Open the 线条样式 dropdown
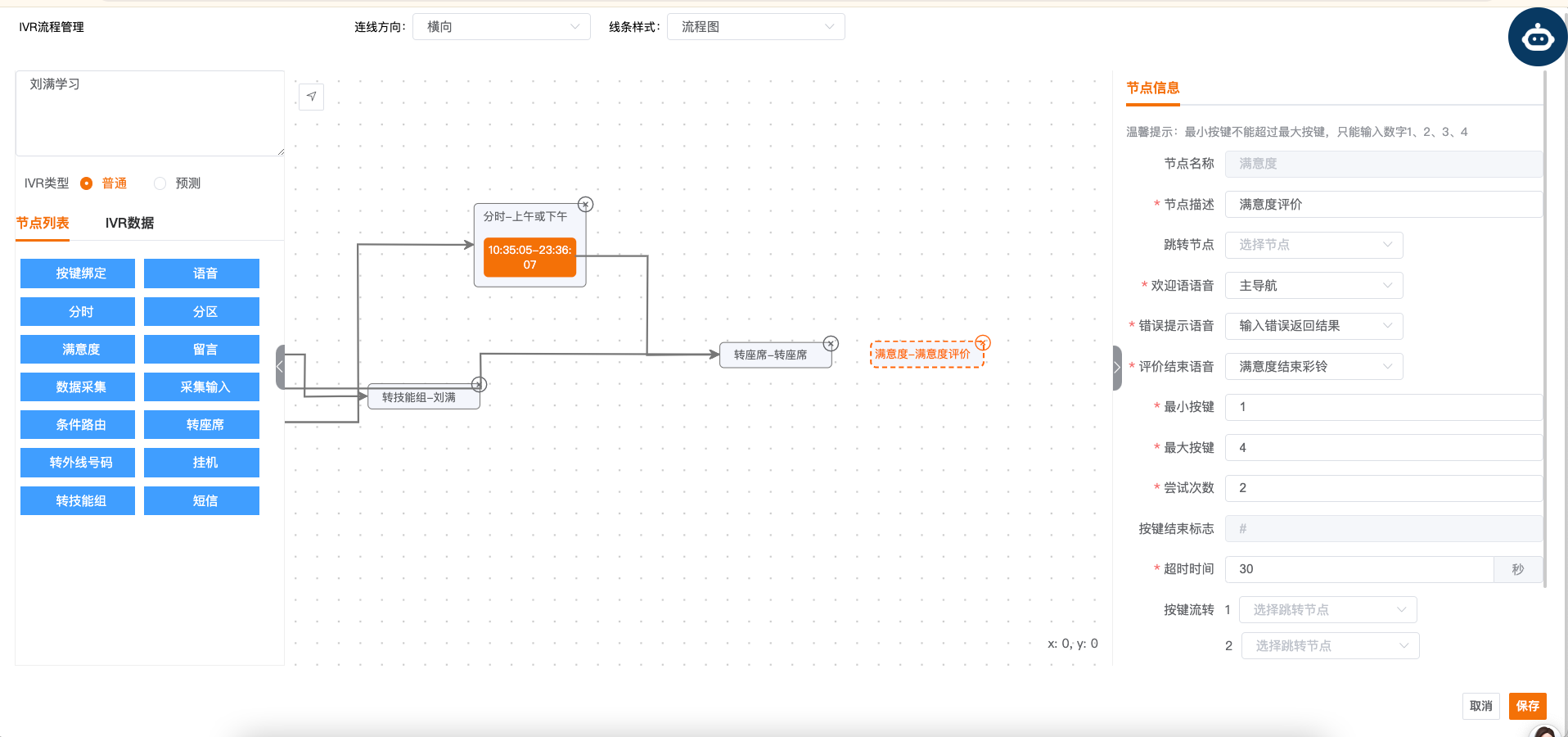This screenshot has width=1568, height=737. coord(755,27)
